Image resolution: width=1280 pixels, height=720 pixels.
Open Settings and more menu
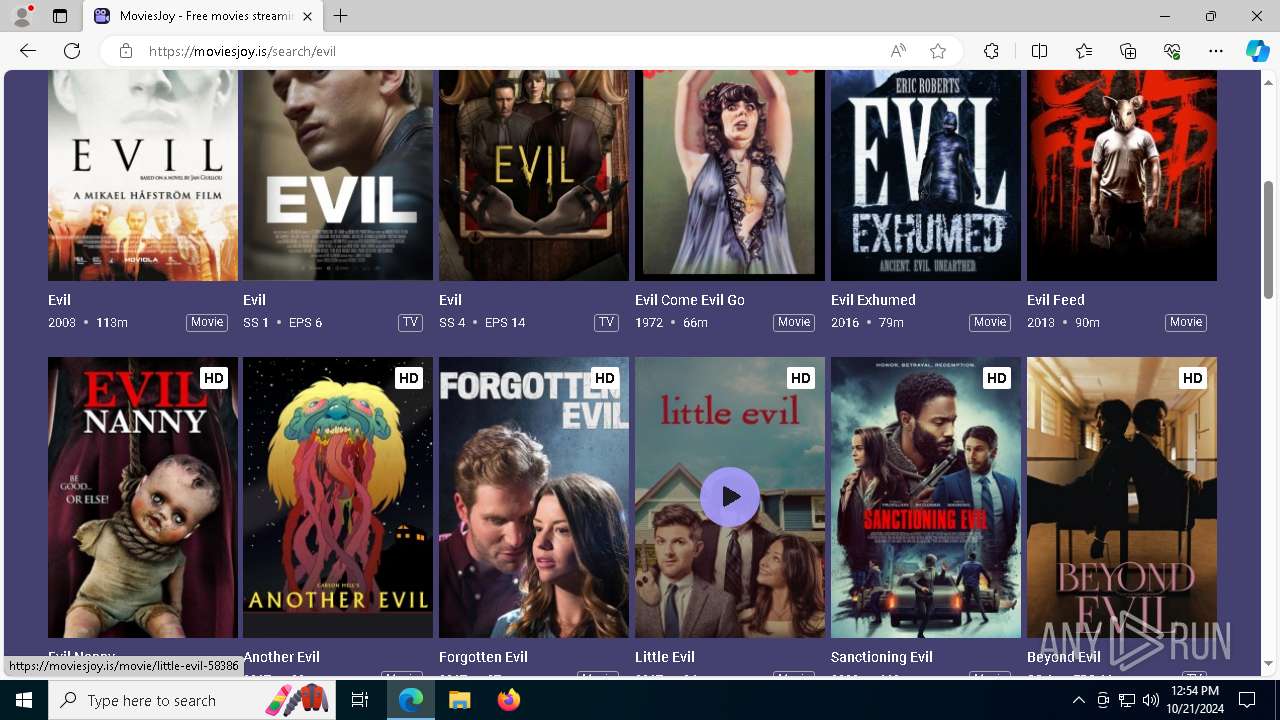point(1216,51)
